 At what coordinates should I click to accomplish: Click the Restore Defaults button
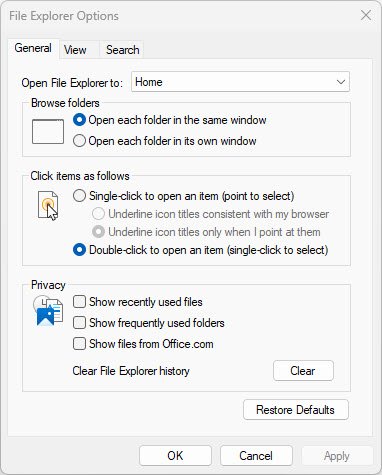[296, 410]
